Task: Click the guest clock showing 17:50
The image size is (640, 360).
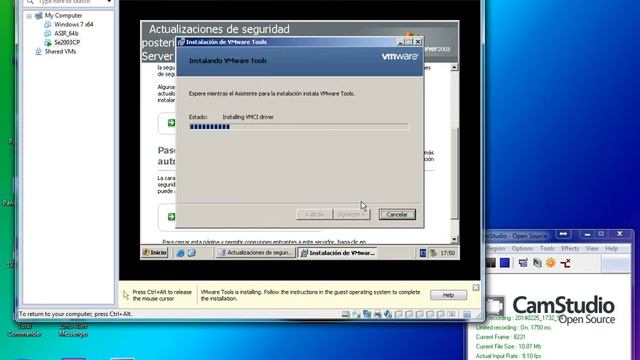Action: click(x=447, y=253)
